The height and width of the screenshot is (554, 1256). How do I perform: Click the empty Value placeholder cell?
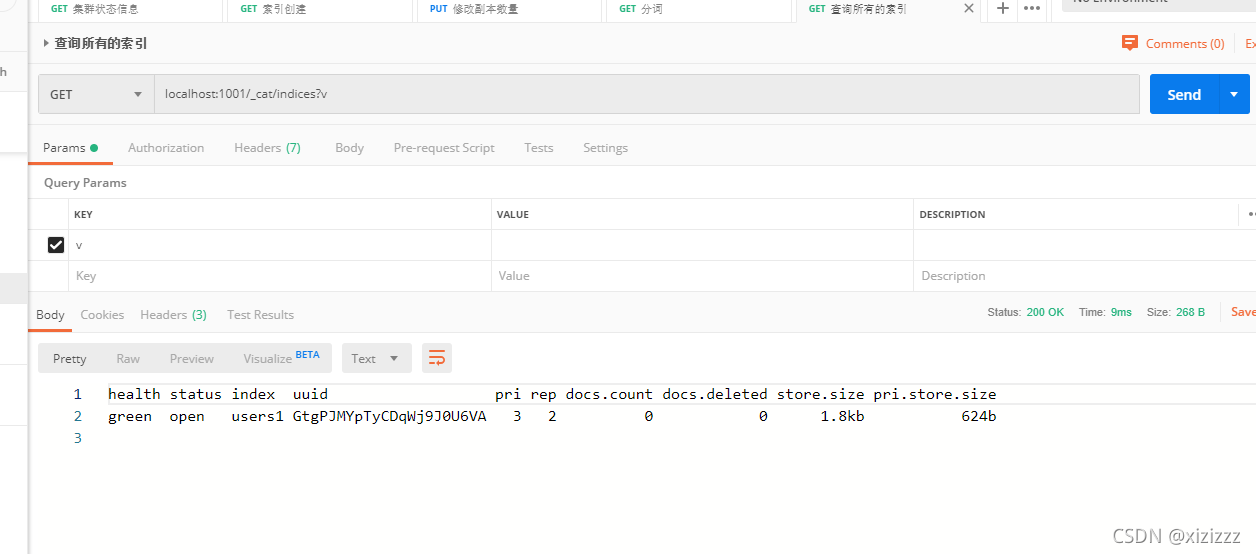point(702,276)
